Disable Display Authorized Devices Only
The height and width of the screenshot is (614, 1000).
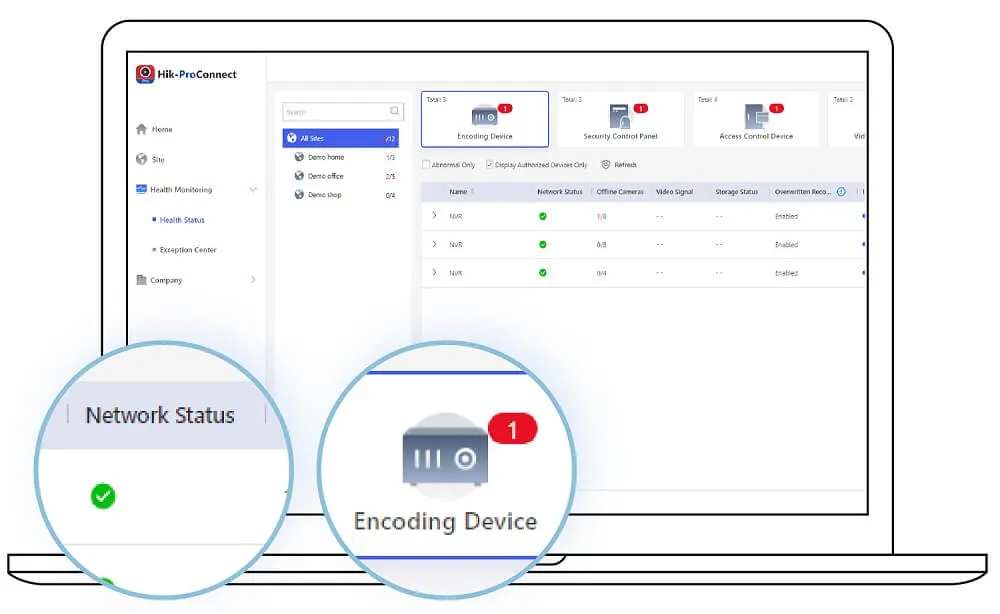(x=490, y=164)
